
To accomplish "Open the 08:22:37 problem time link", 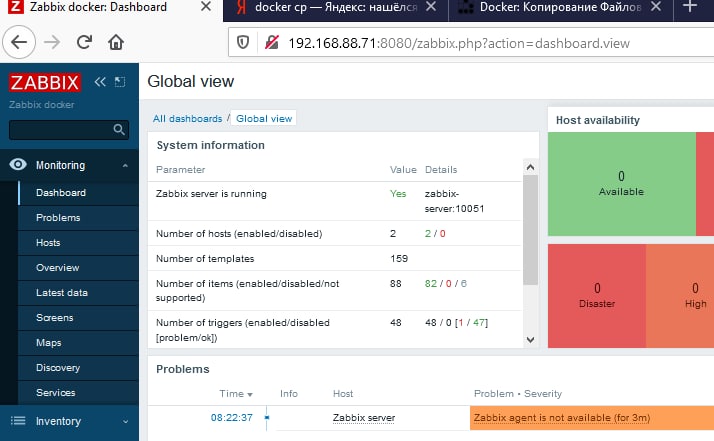I will tap(231, 417).
